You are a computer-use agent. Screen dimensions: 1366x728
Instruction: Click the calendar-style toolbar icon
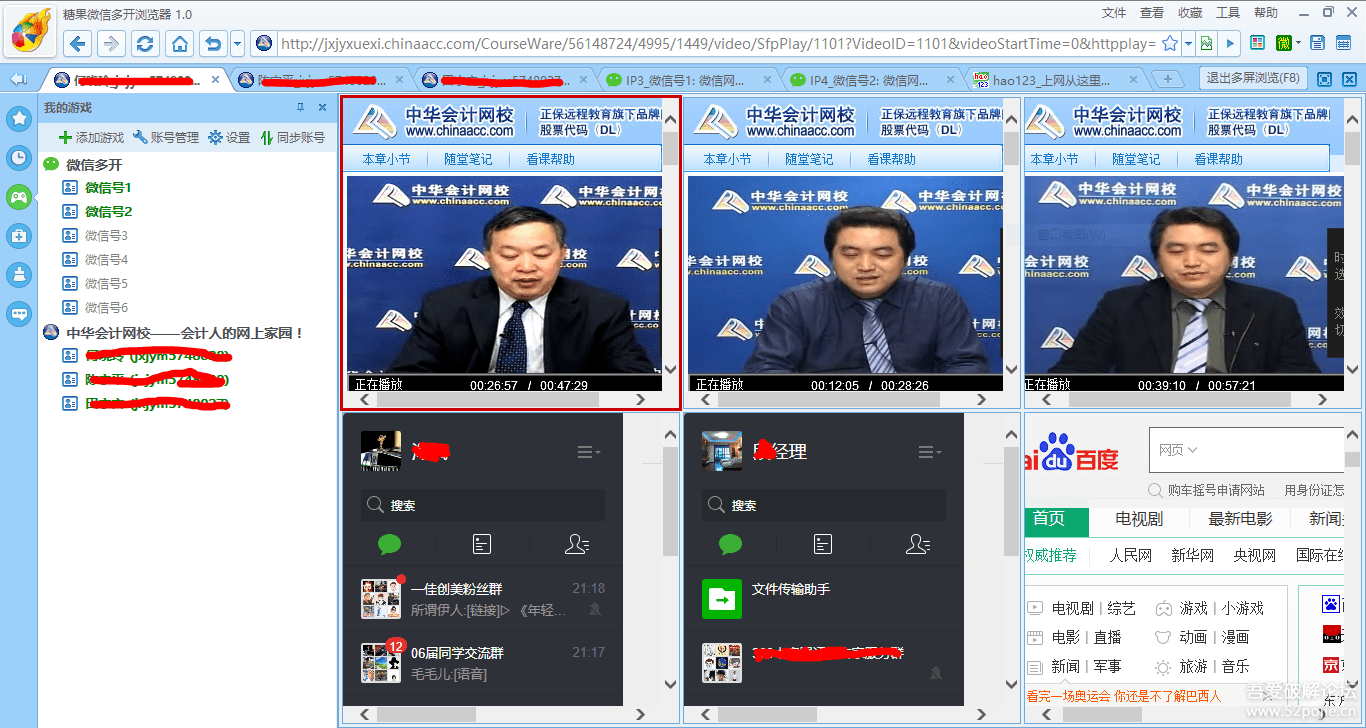1344,42
